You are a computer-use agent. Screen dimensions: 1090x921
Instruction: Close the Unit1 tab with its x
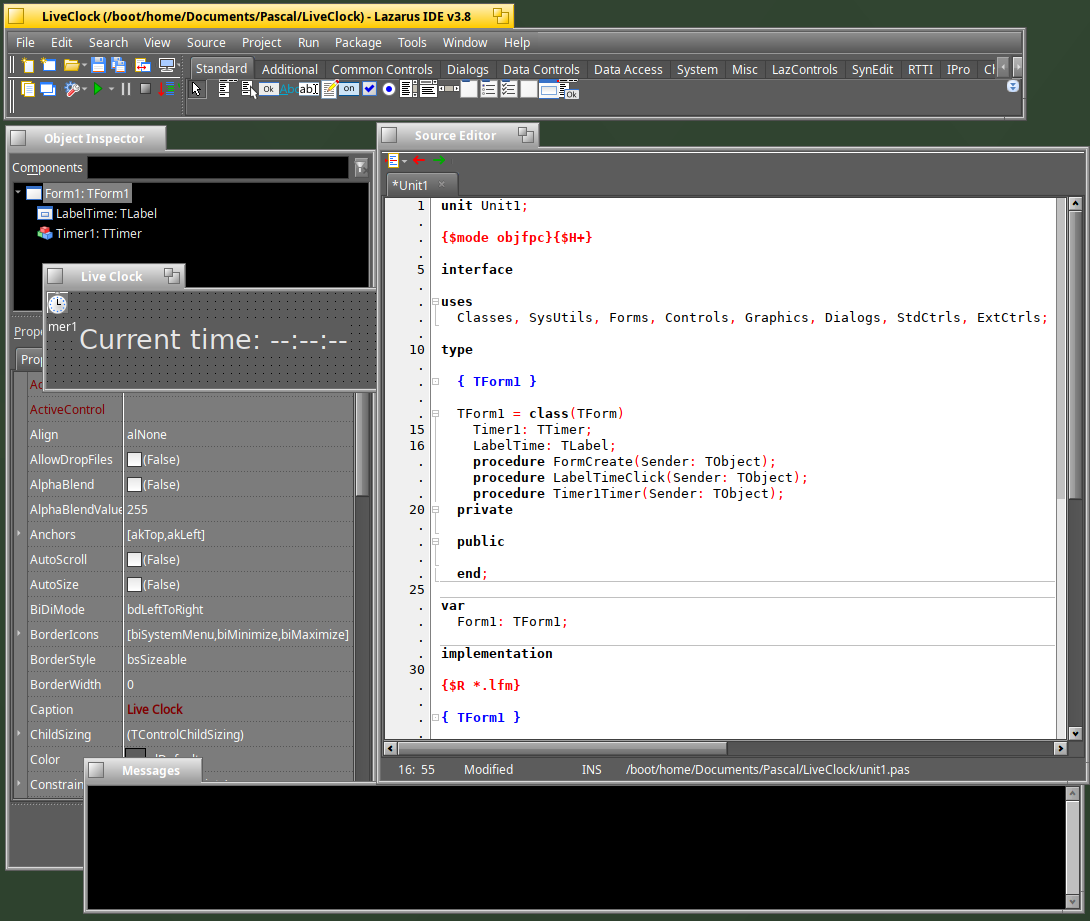pos(441,184)
